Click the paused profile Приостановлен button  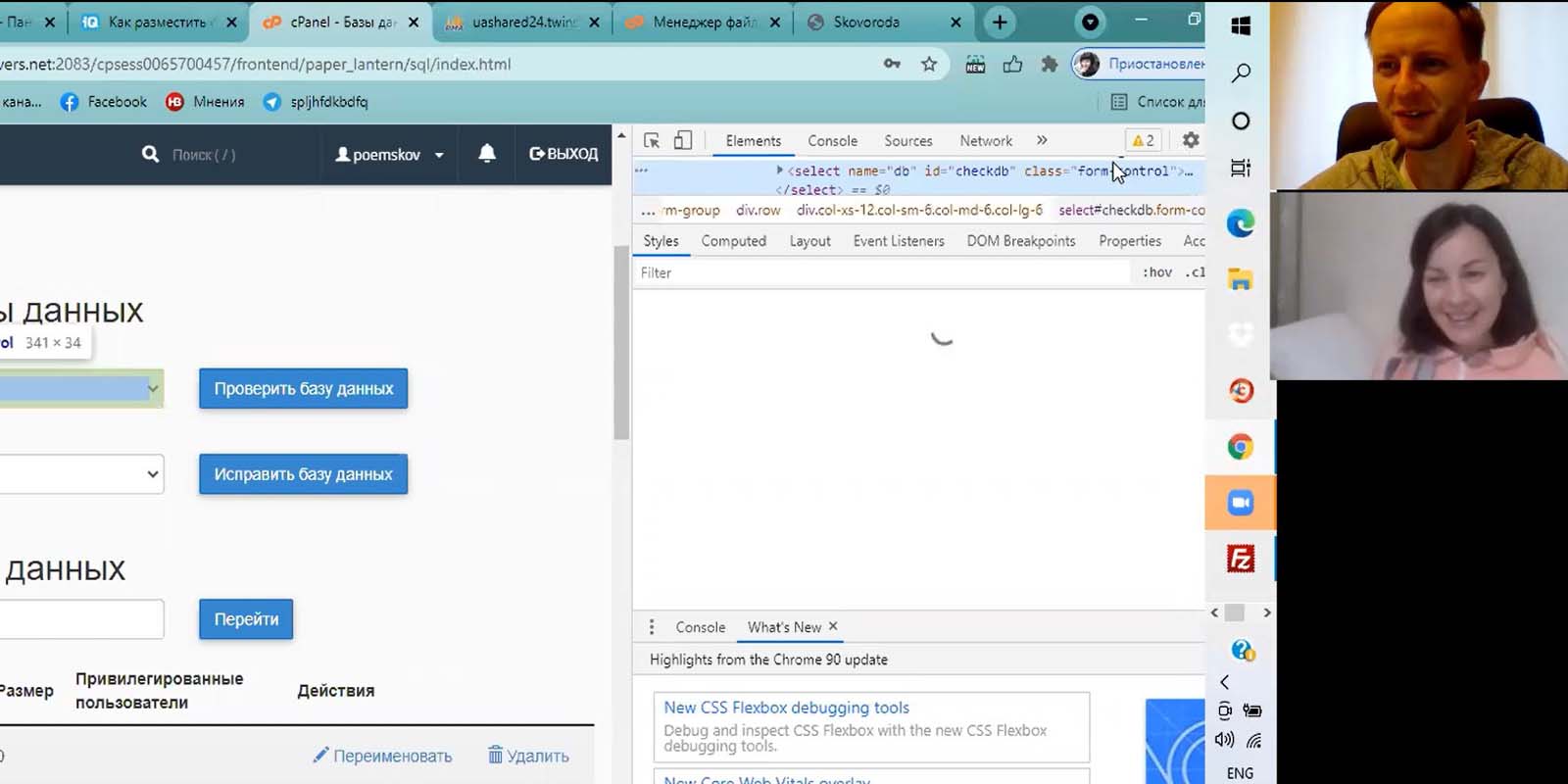tap(1139, 64)
